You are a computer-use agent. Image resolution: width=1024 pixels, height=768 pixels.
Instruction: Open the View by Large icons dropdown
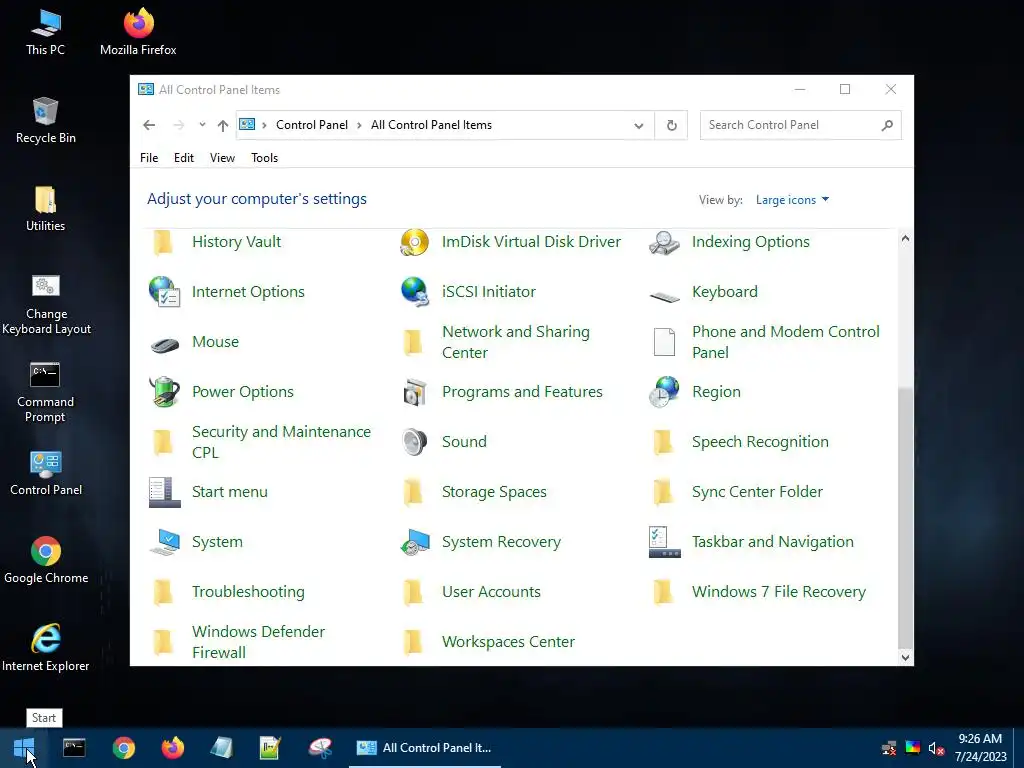[x=792, y=200]
